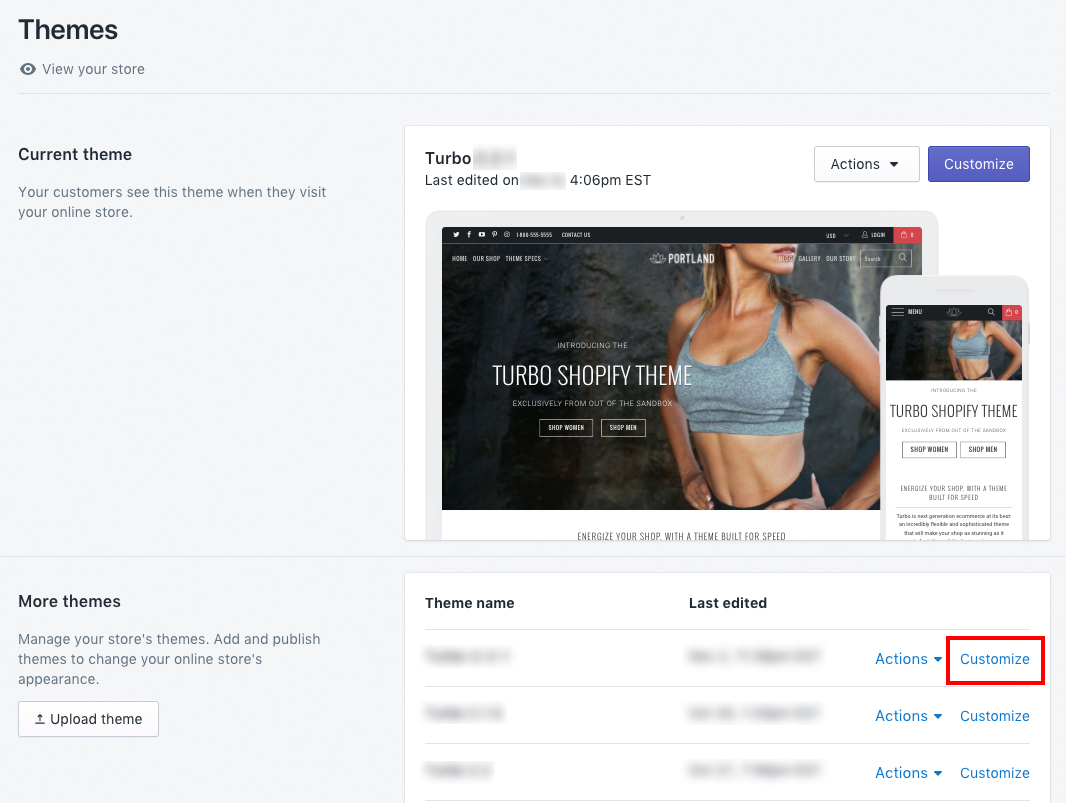This screenshot has width=1066, height=803.
Task: Open the Actions dropdown for the current Turbo theme
Action: coord(866,164)
